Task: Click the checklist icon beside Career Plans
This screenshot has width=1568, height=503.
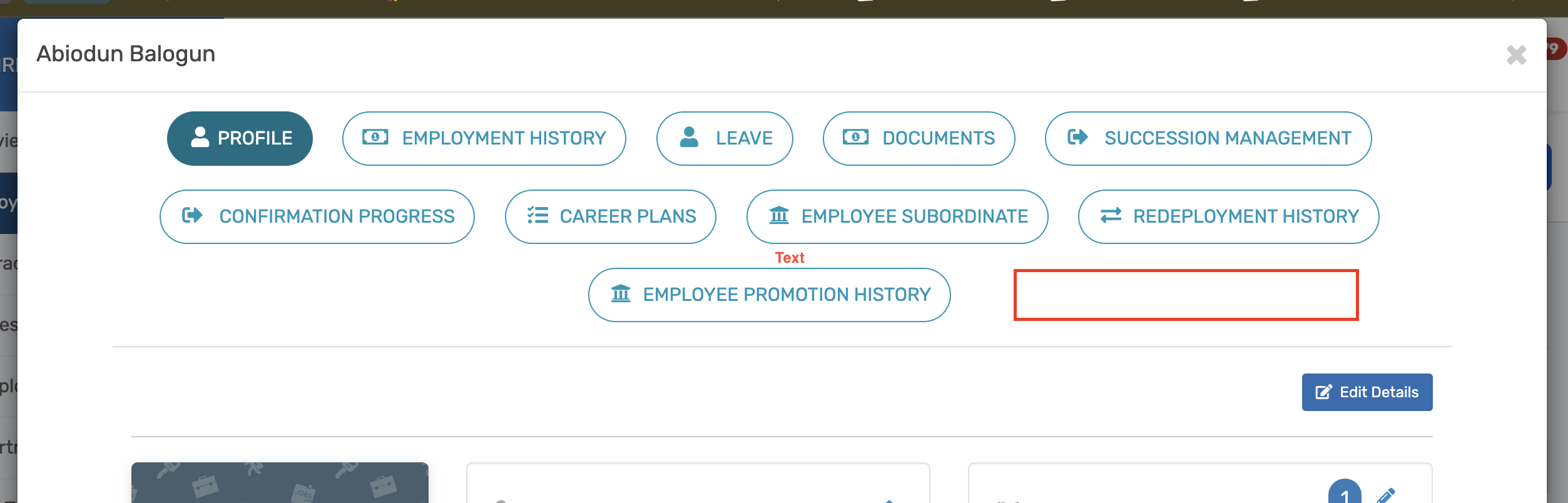Action: (x=537, y=215)
